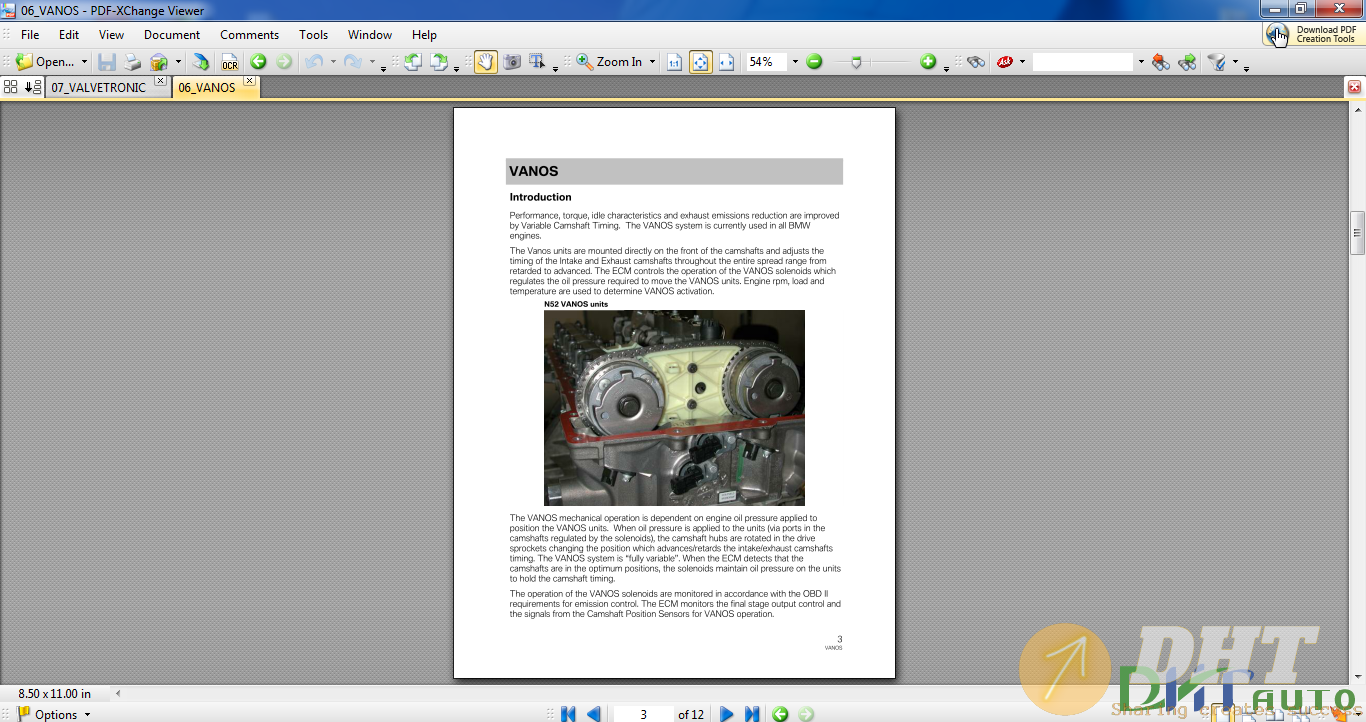
Task: Toggle Fit Page view button
Action: point(700,62)
